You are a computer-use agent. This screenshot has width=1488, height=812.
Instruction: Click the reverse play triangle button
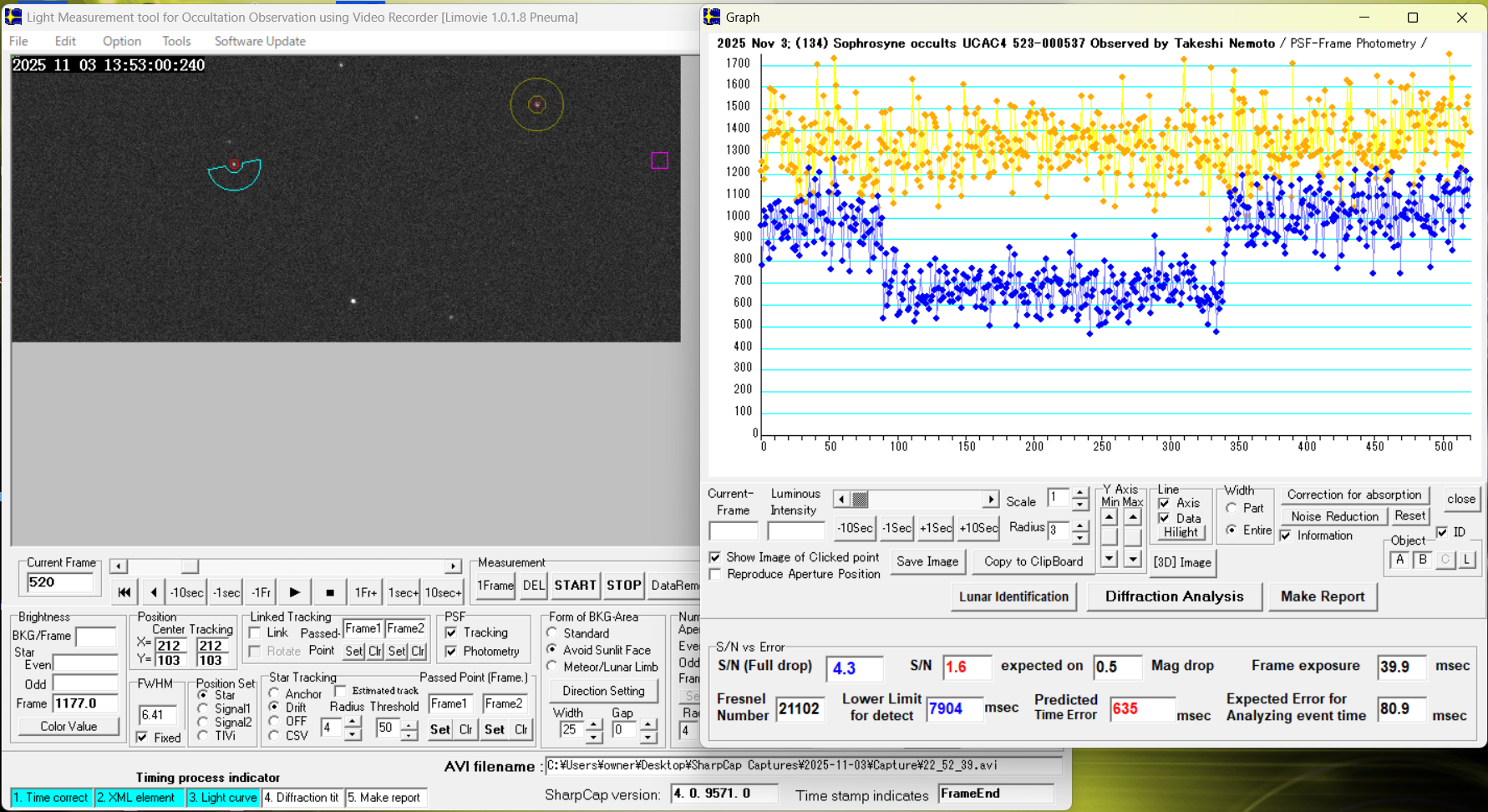coord(154,592)
